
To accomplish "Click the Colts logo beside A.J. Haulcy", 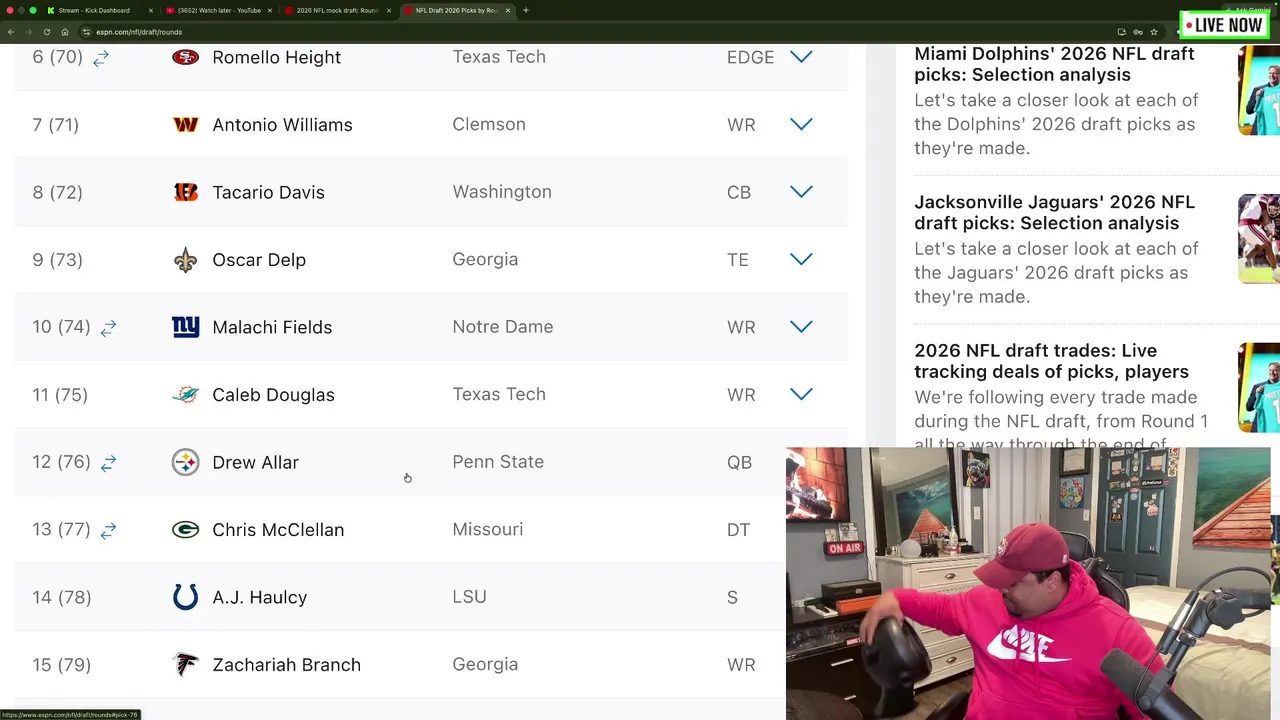I will point(185,597).
